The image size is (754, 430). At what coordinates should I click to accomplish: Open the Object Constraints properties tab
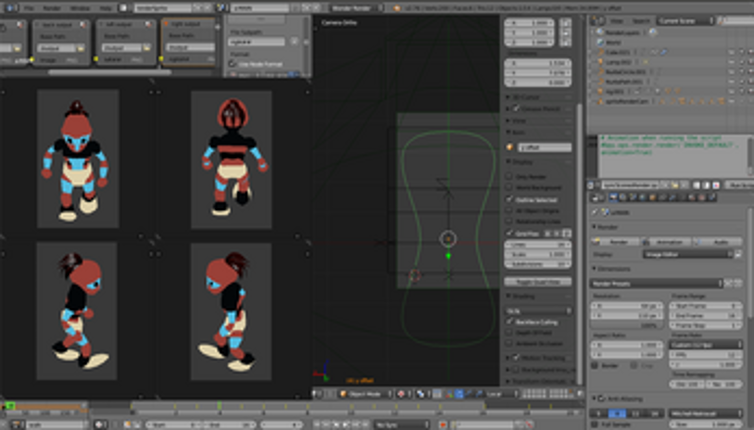click(663, 198)
